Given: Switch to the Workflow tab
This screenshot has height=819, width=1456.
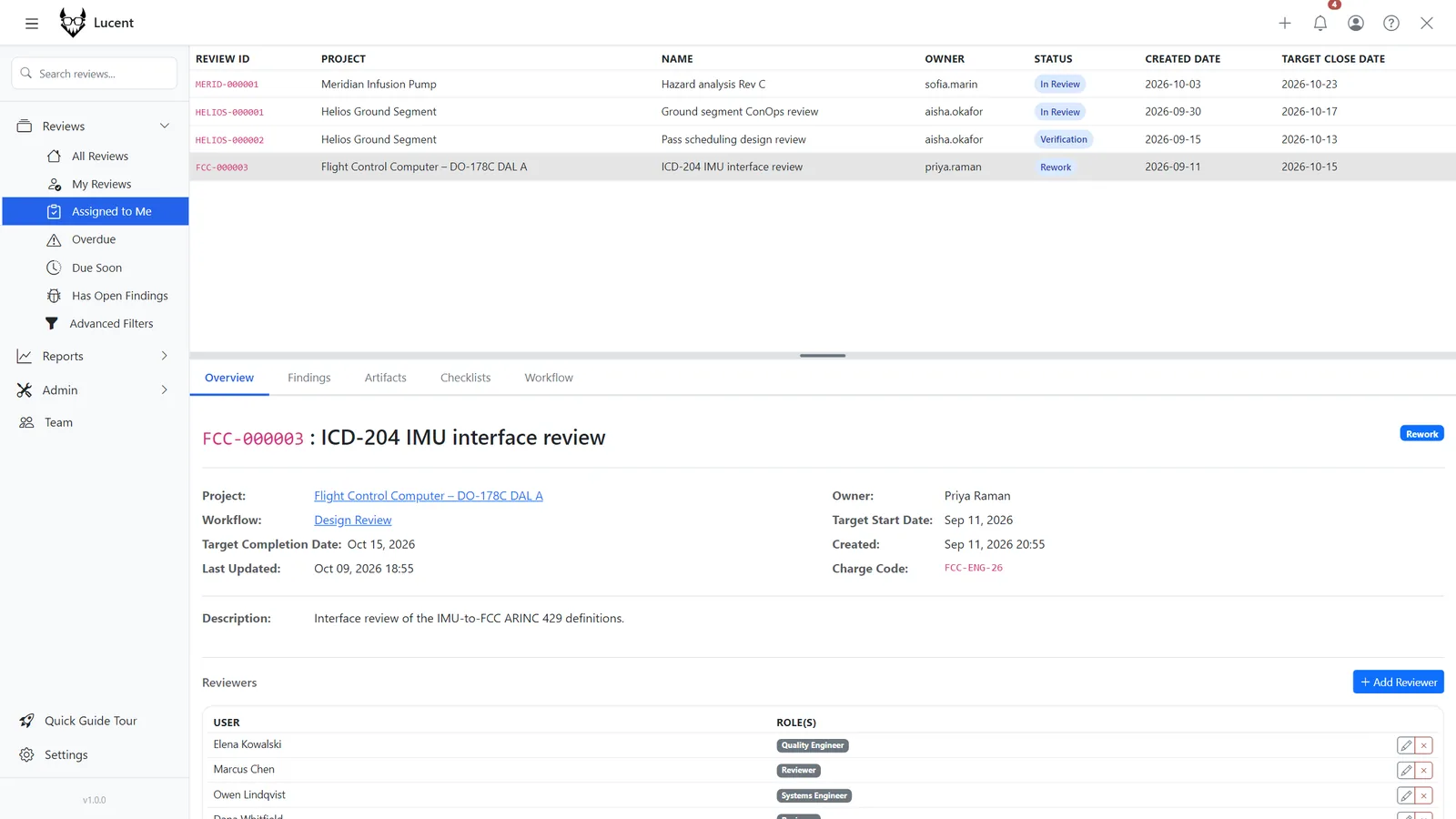Looking at the screenshot, I should click(x=549, y=379).
